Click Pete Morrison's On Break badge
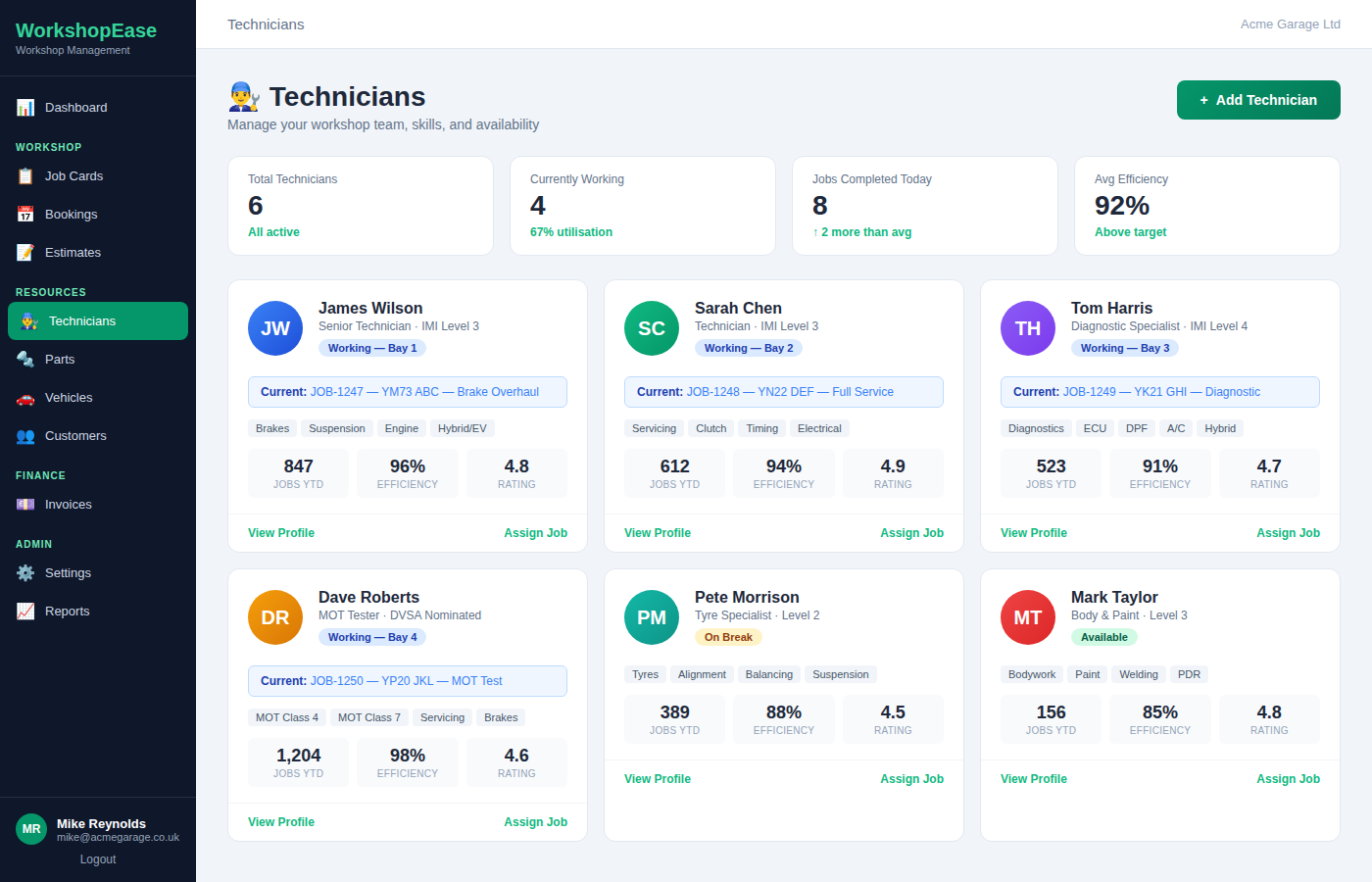This screenshot has height=882, width=1372. pos(728,636)
